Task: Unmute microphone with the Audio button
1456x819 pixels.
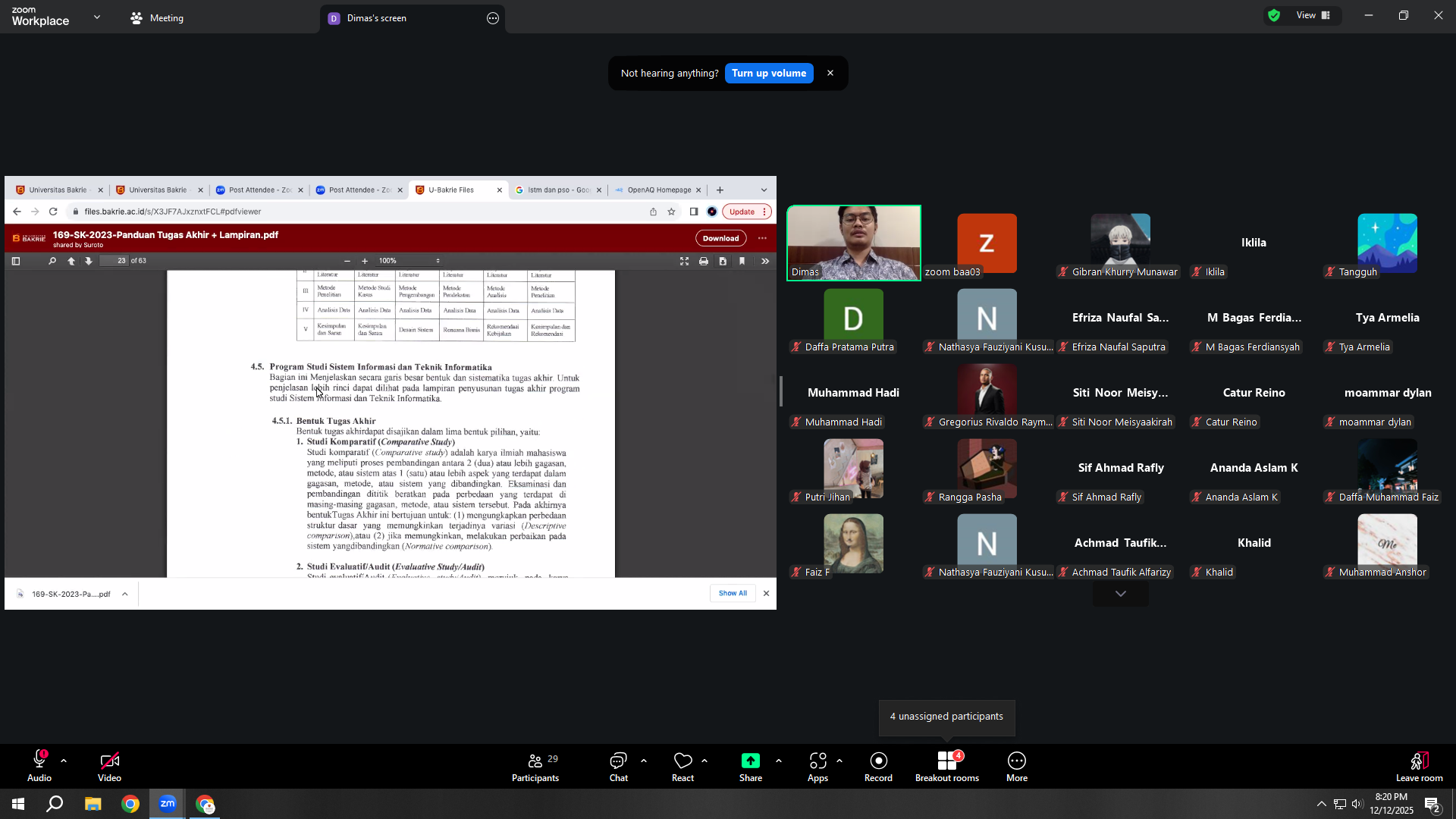Action: tap(39, 766)
